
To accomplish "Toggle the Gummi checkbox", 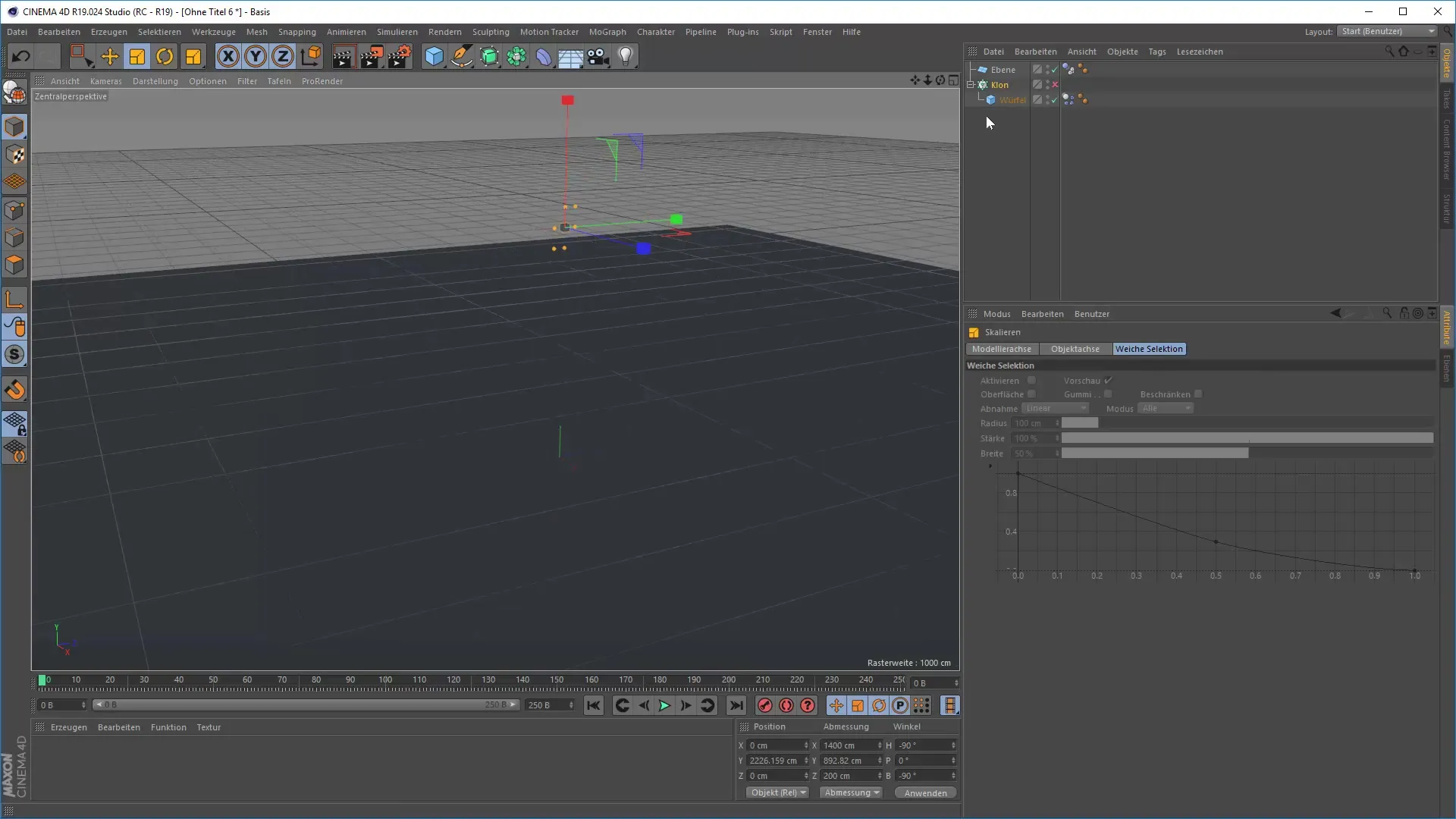I will 1108,394.
